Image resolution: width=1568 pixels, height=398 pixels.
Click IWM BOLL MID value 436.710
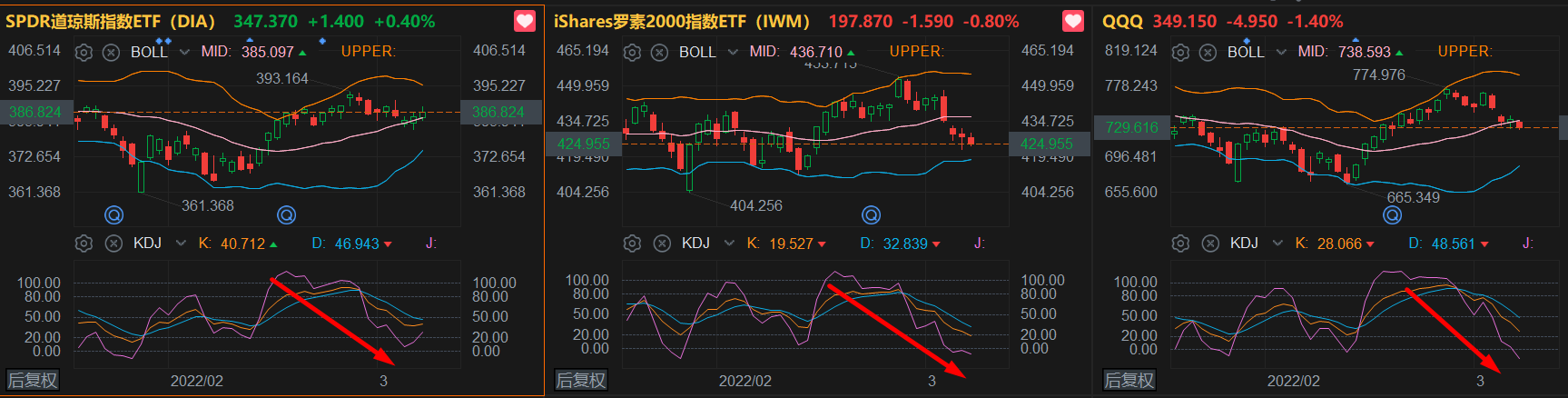[816, 52]
